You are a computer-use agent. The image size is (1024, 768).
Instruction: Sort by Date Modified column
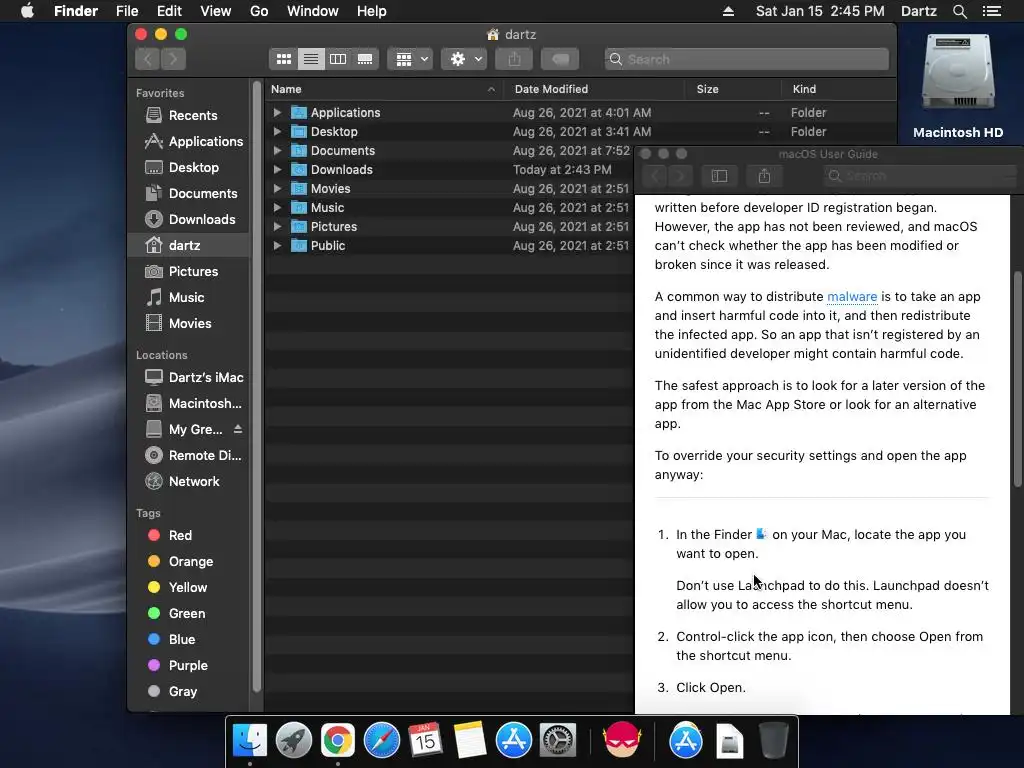pyautogui.click(x=594, y=89)
